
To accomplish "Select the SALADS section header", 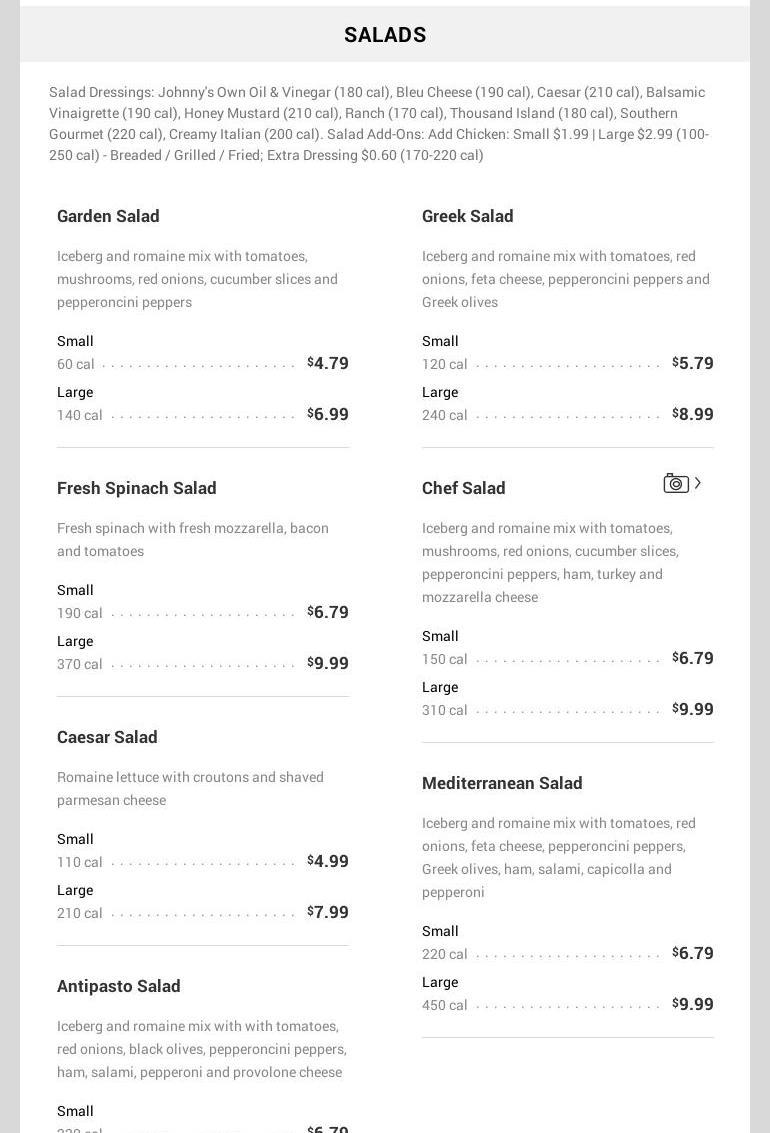I will click(385, 35).
